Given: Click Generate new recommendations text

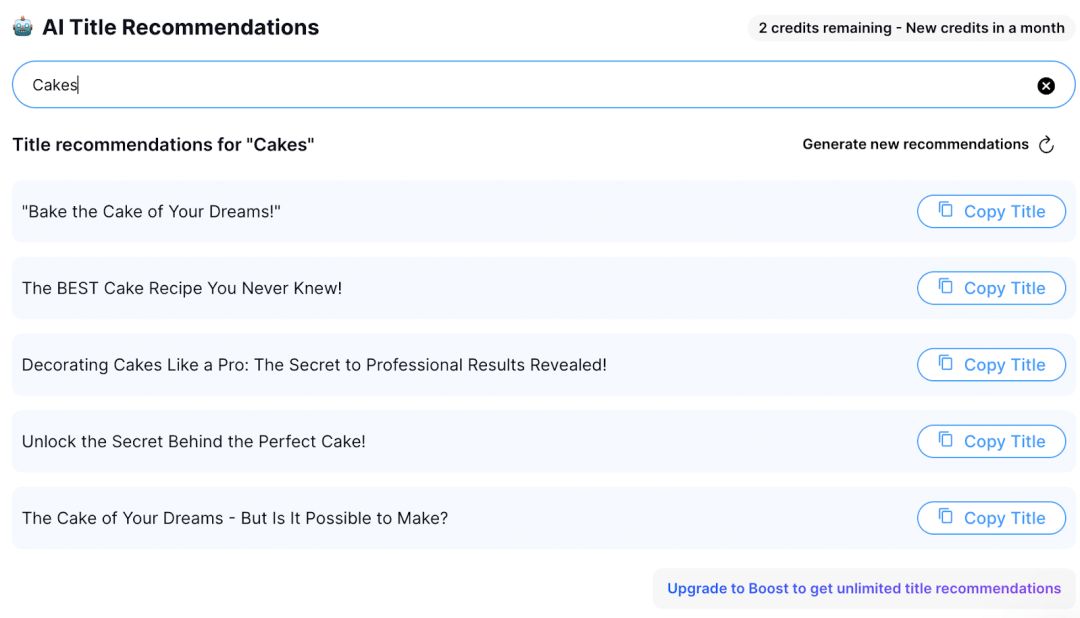Looking at the screenshot, I should (915, 144).
